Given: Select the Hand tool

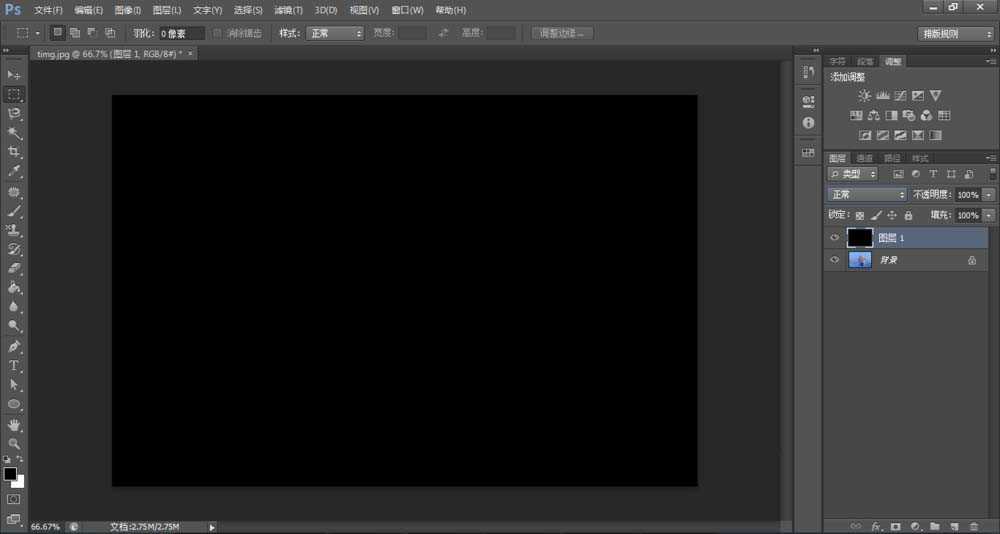Looking at the screenshot, I should tap(14, 424).
